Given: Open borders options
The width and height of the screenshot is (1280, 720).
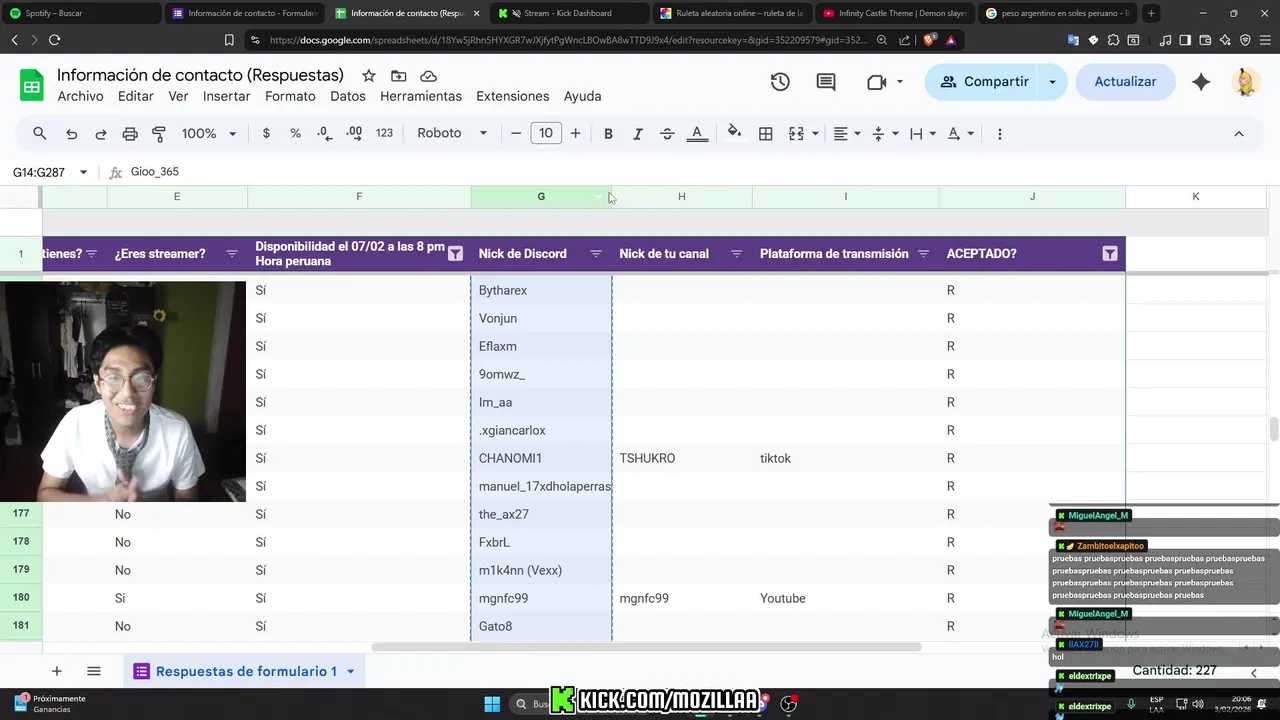Looking at the screenshot, I should 766,133.
